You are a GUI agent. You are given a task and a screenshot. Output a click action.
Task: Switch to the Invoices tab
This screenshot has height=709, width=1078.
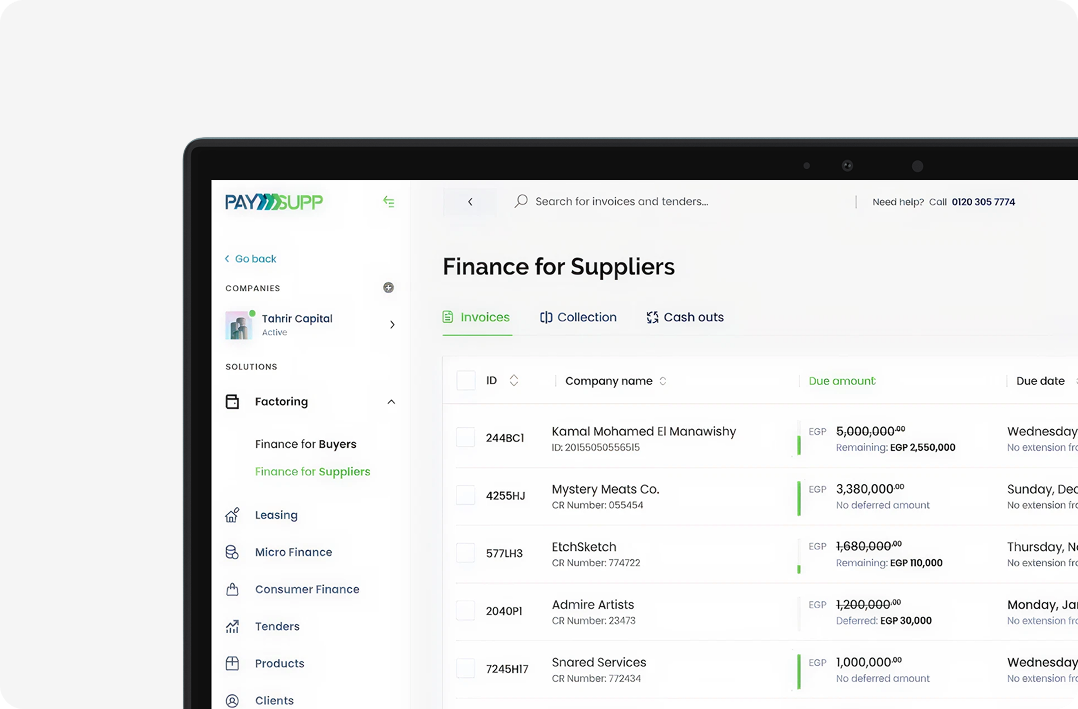[476, 317]
